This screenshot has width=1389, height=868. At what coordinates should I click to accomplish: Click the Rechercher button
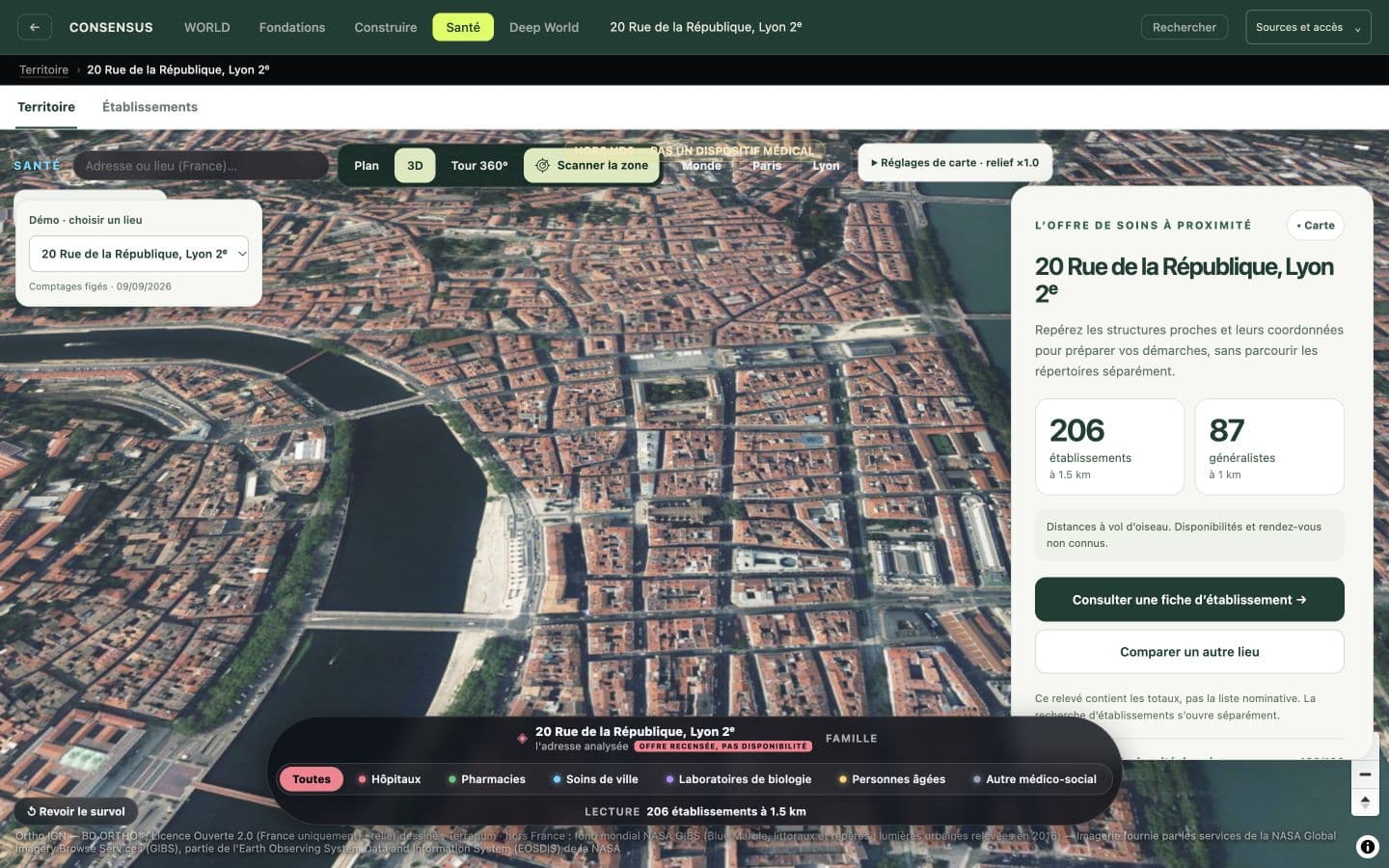(1185, 27)
